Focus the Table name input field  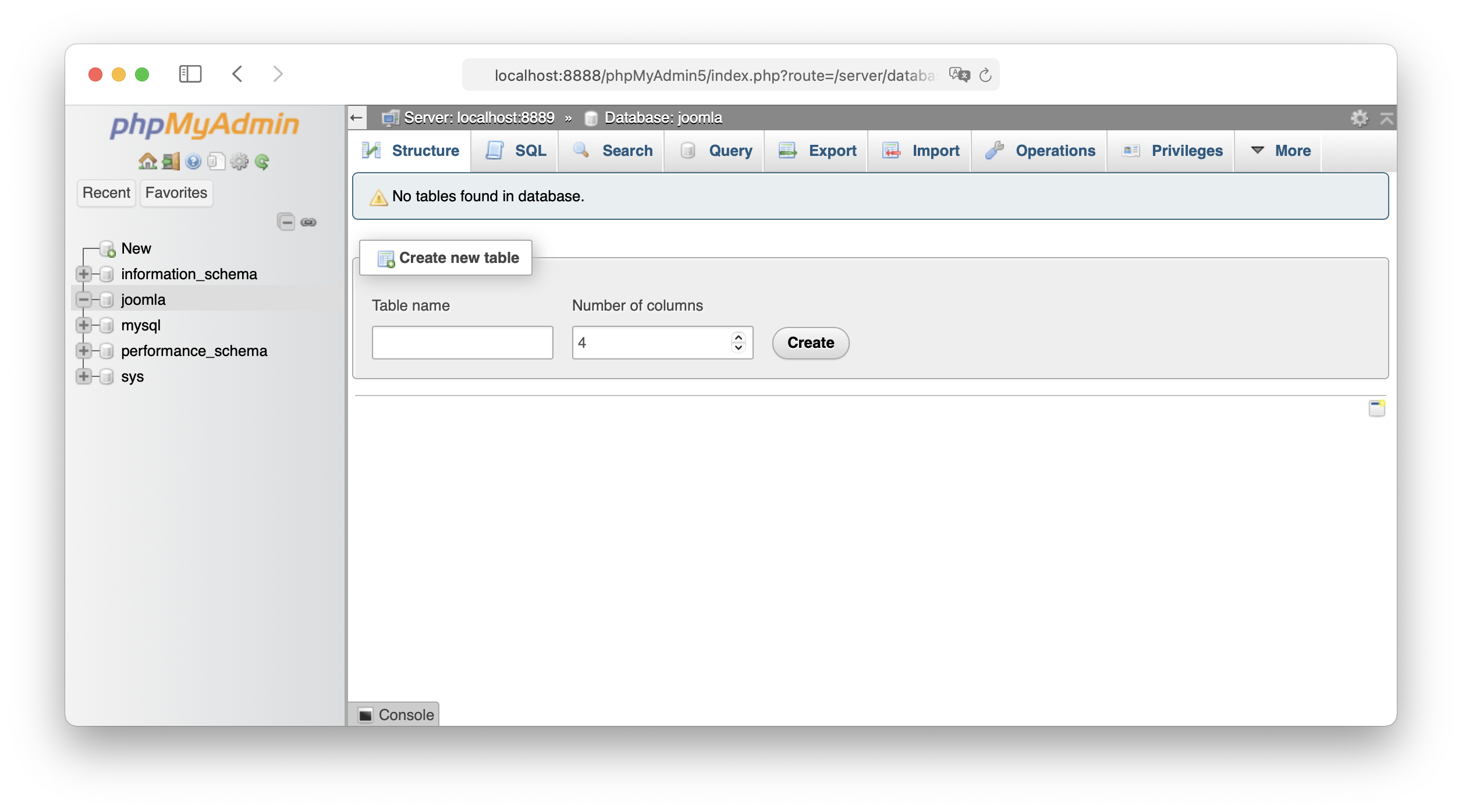tap(462, 343)
